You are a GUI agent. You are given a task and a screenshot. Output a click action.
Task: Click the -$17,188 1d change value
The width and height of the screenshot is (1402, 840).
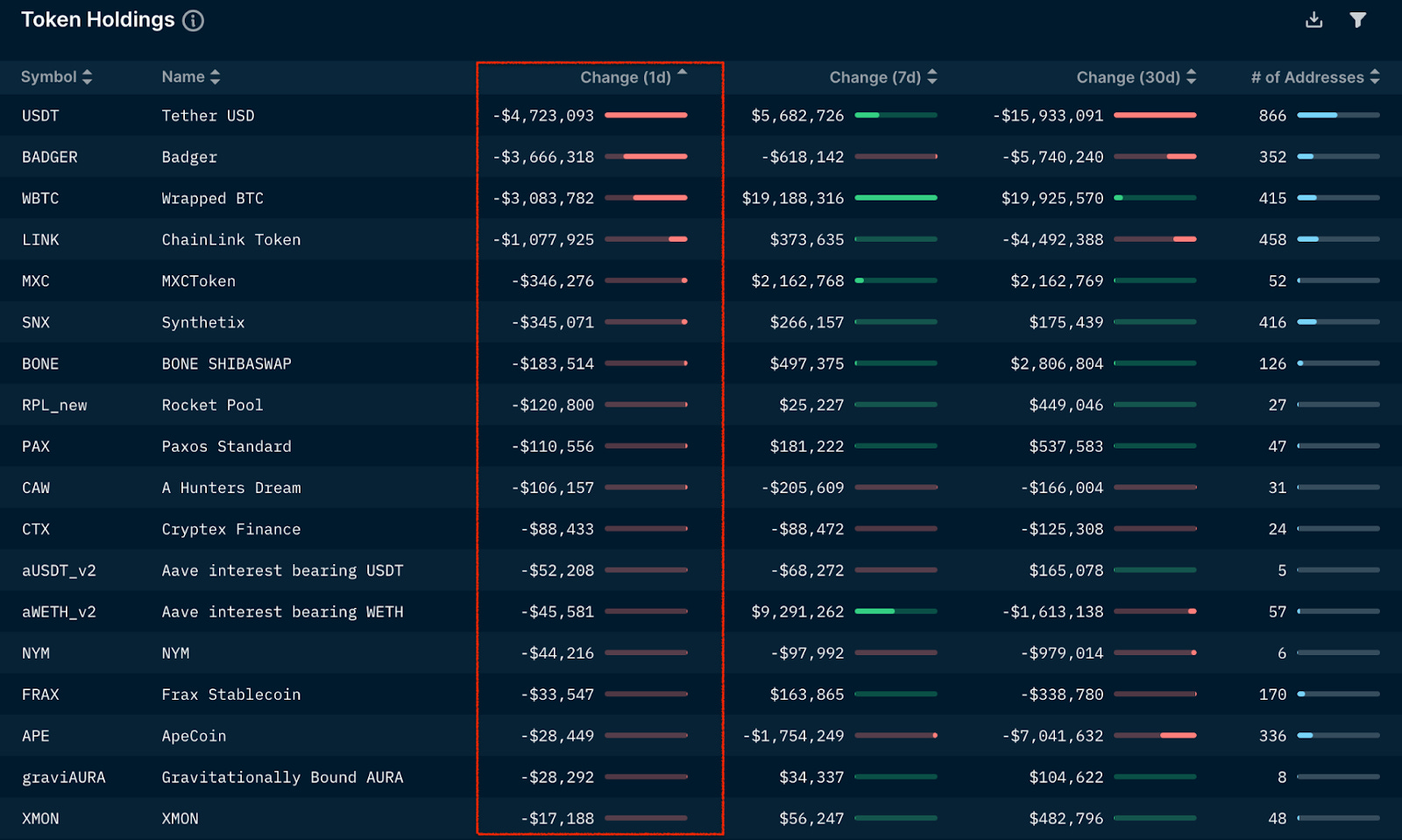point(557,818)
